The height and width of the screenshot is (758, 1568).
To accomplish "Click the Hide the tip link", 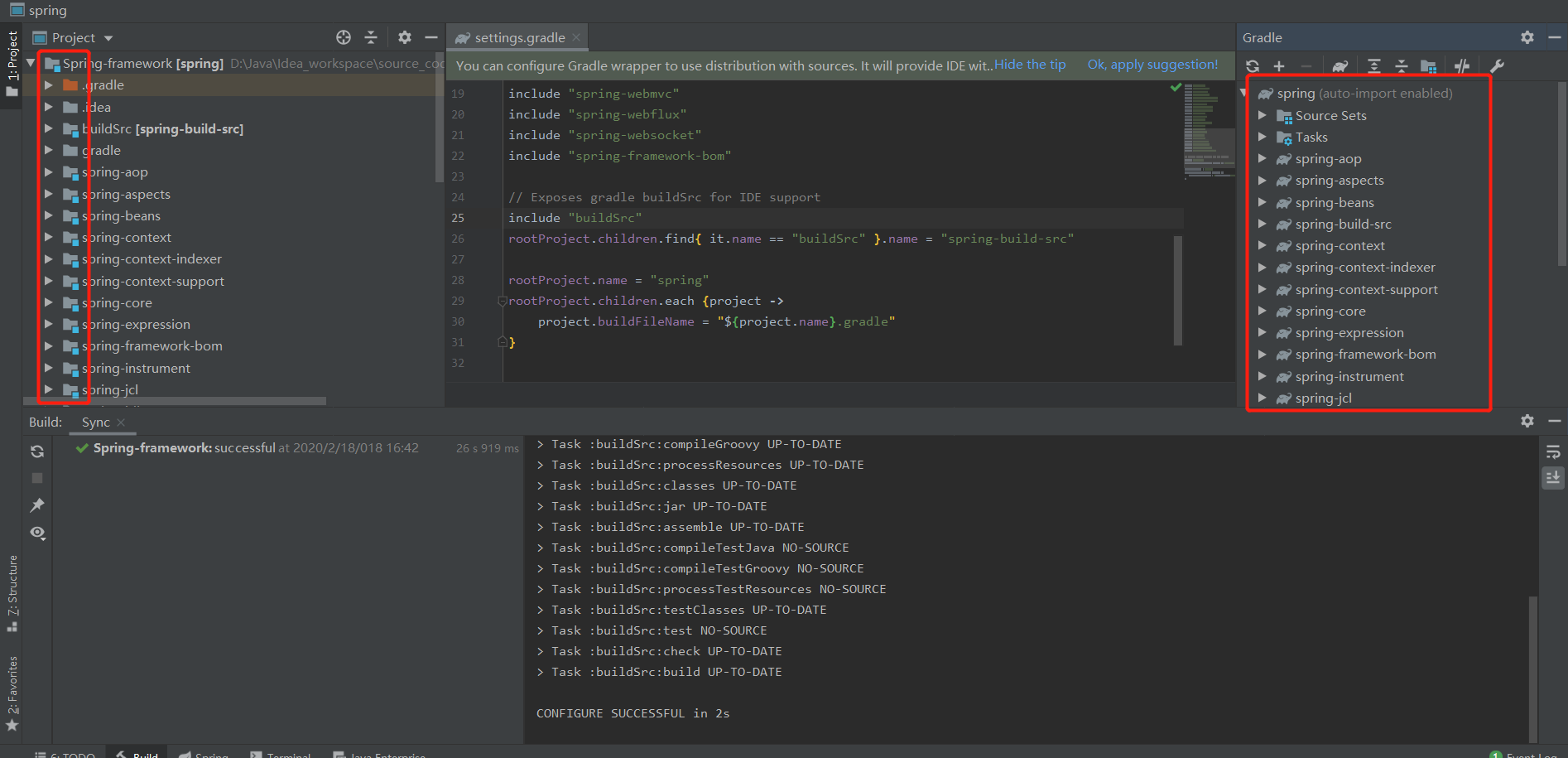I will click(x=1030, y=65).
